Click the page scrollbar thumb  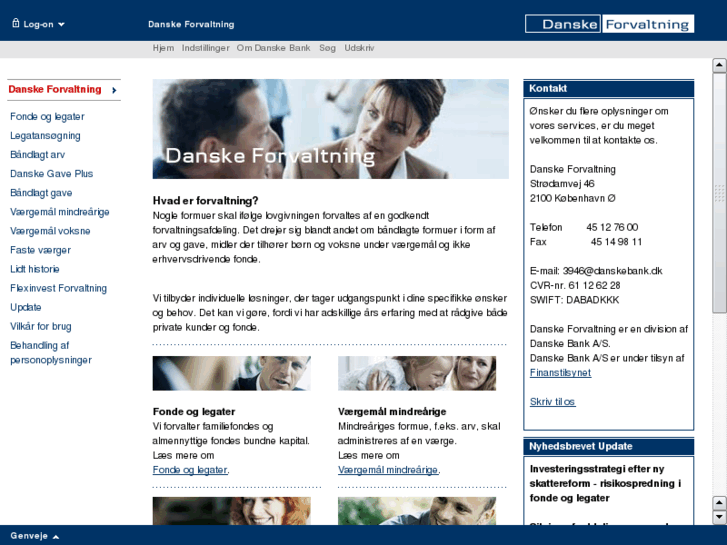point(719,193)
